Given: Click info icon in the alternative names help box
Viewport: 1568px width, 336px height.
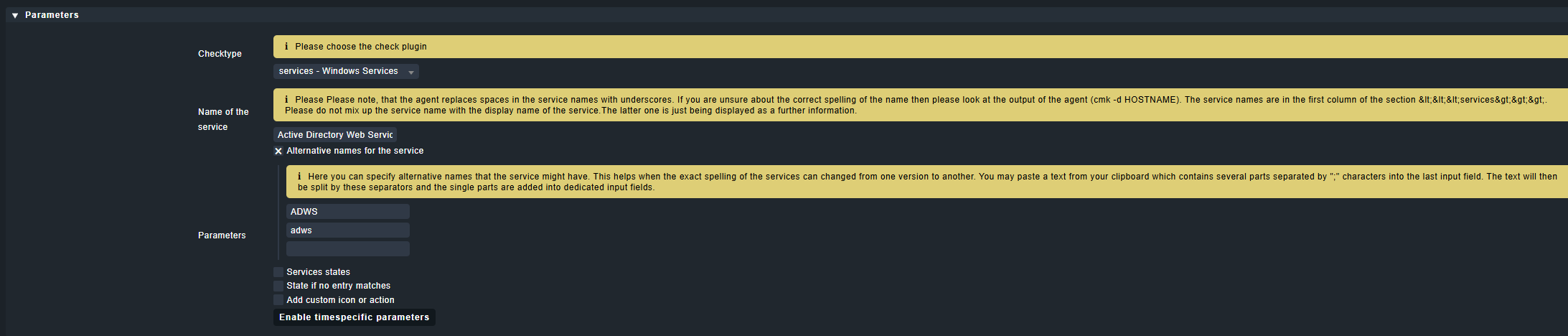Looking at the screenshot, I should (x=299, y=177).
